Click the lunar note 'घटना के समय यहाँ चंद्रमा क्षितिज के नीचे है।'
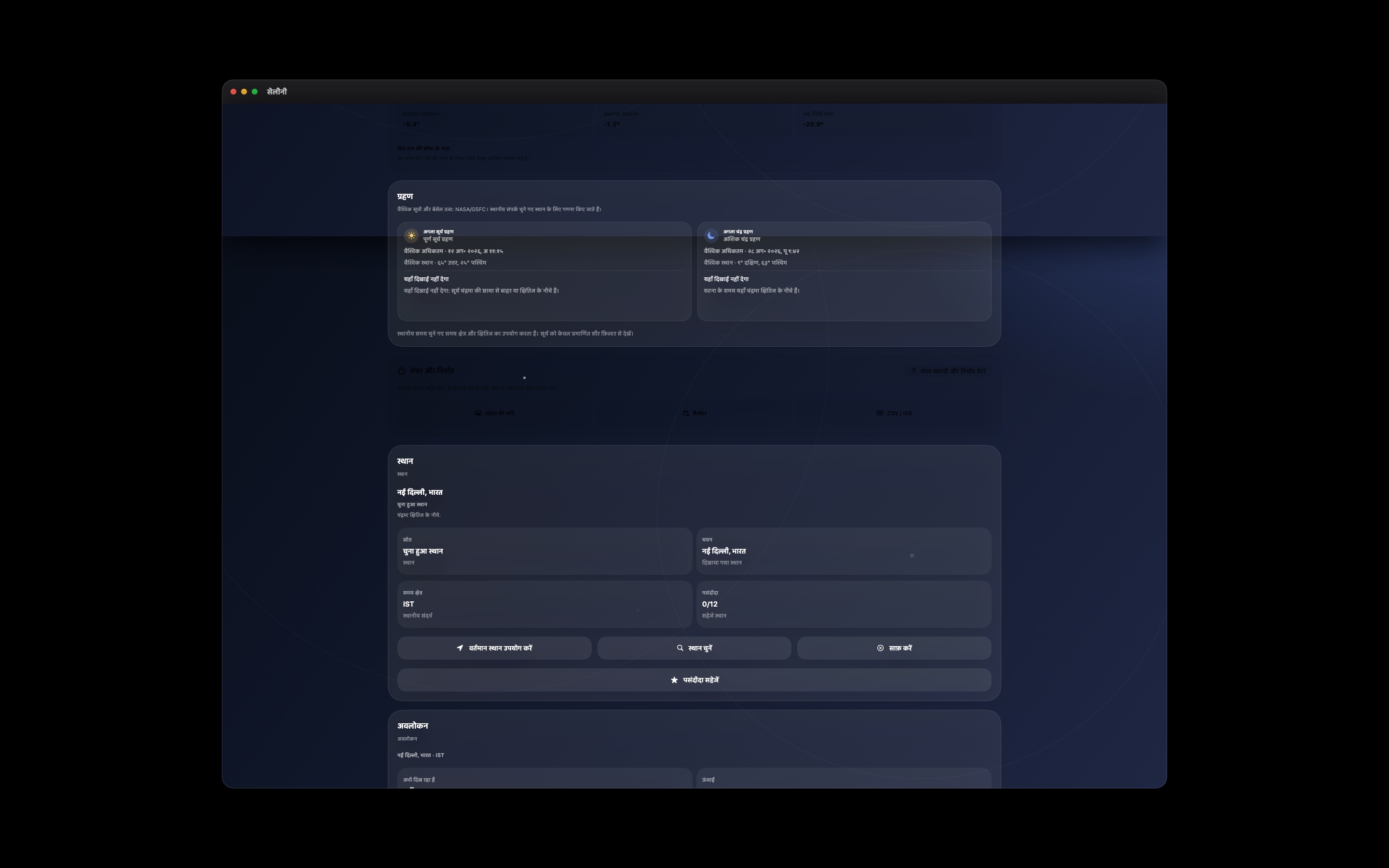1389x868 pixels. [x=751, y=291]
